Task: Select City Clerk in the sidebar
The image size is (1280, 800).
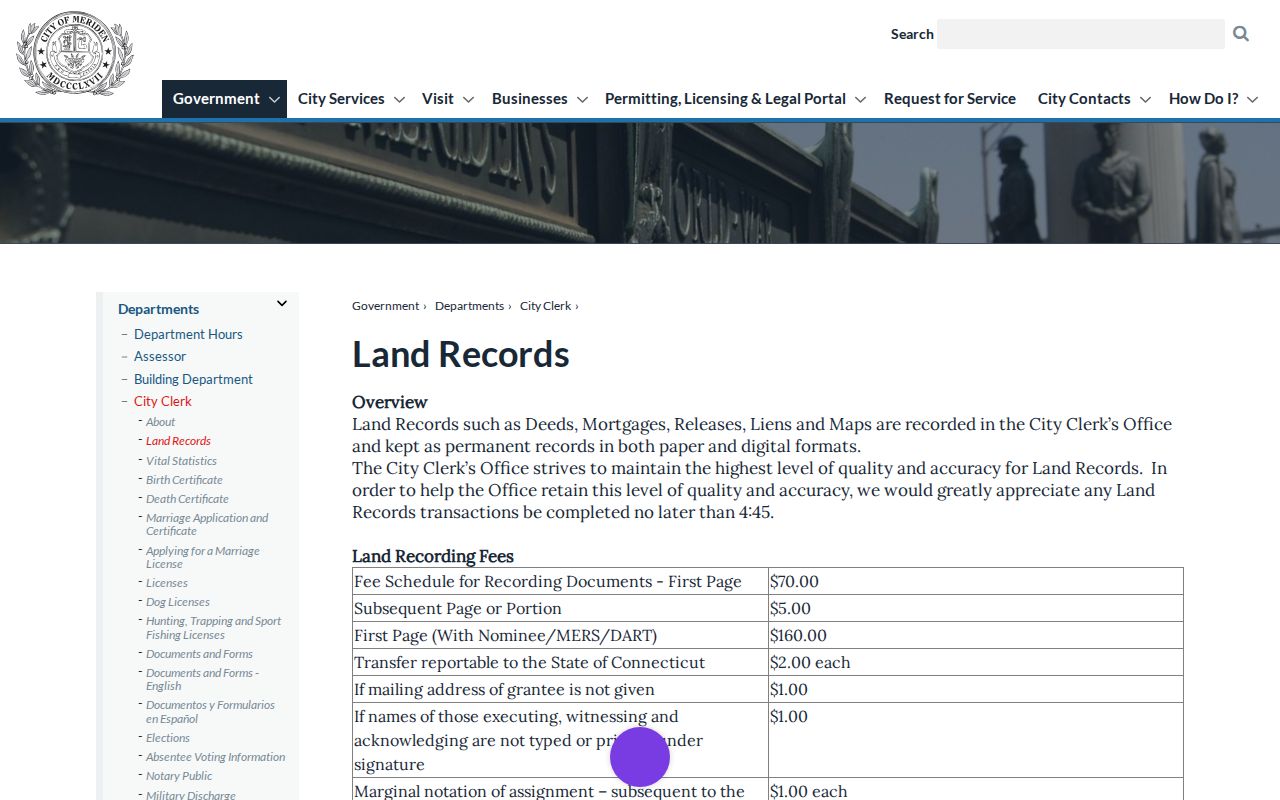Action: [163, 401]
